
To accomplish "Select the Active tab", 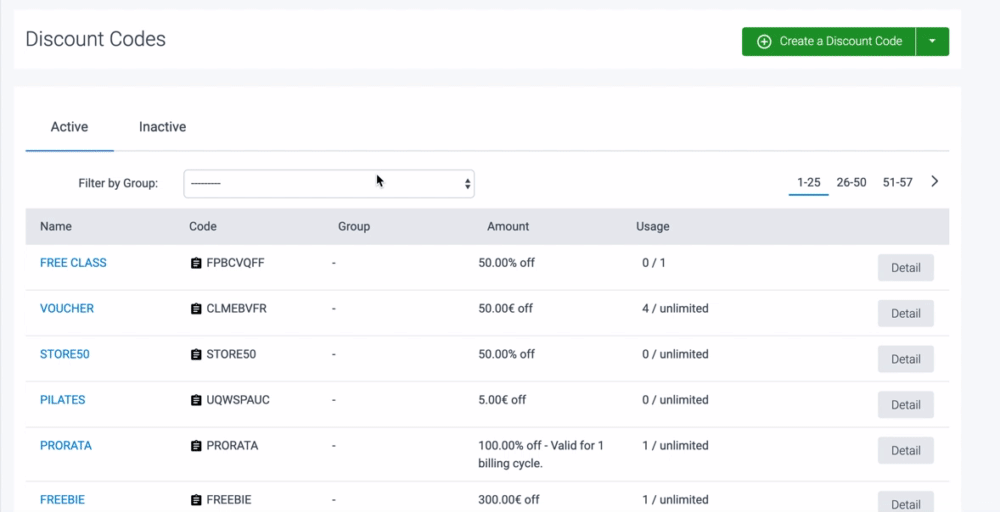I will [69, 127].
